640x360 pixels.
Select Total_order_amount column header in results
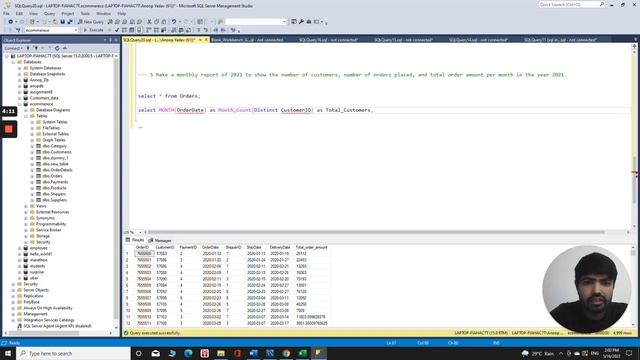coord(311,247)
